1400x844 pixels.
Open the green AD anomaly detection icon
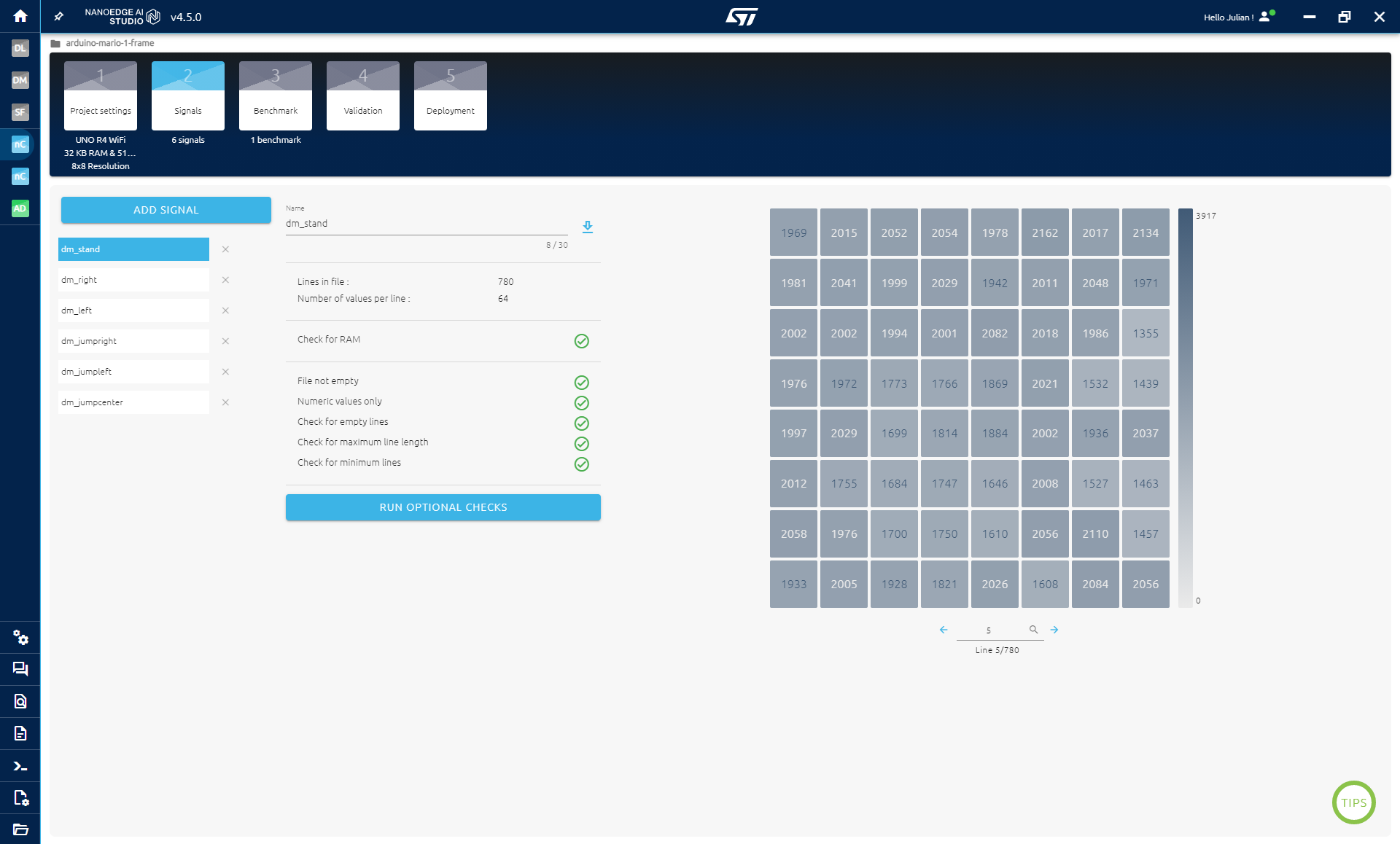tap(20, 208)
